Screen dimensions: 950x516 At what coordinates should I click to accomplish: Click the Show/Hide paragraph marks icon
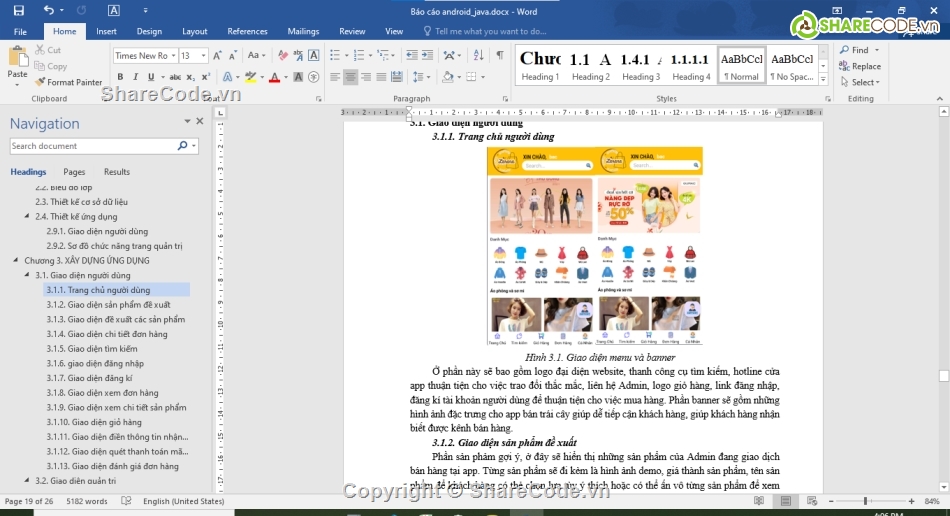coord(499,56)
